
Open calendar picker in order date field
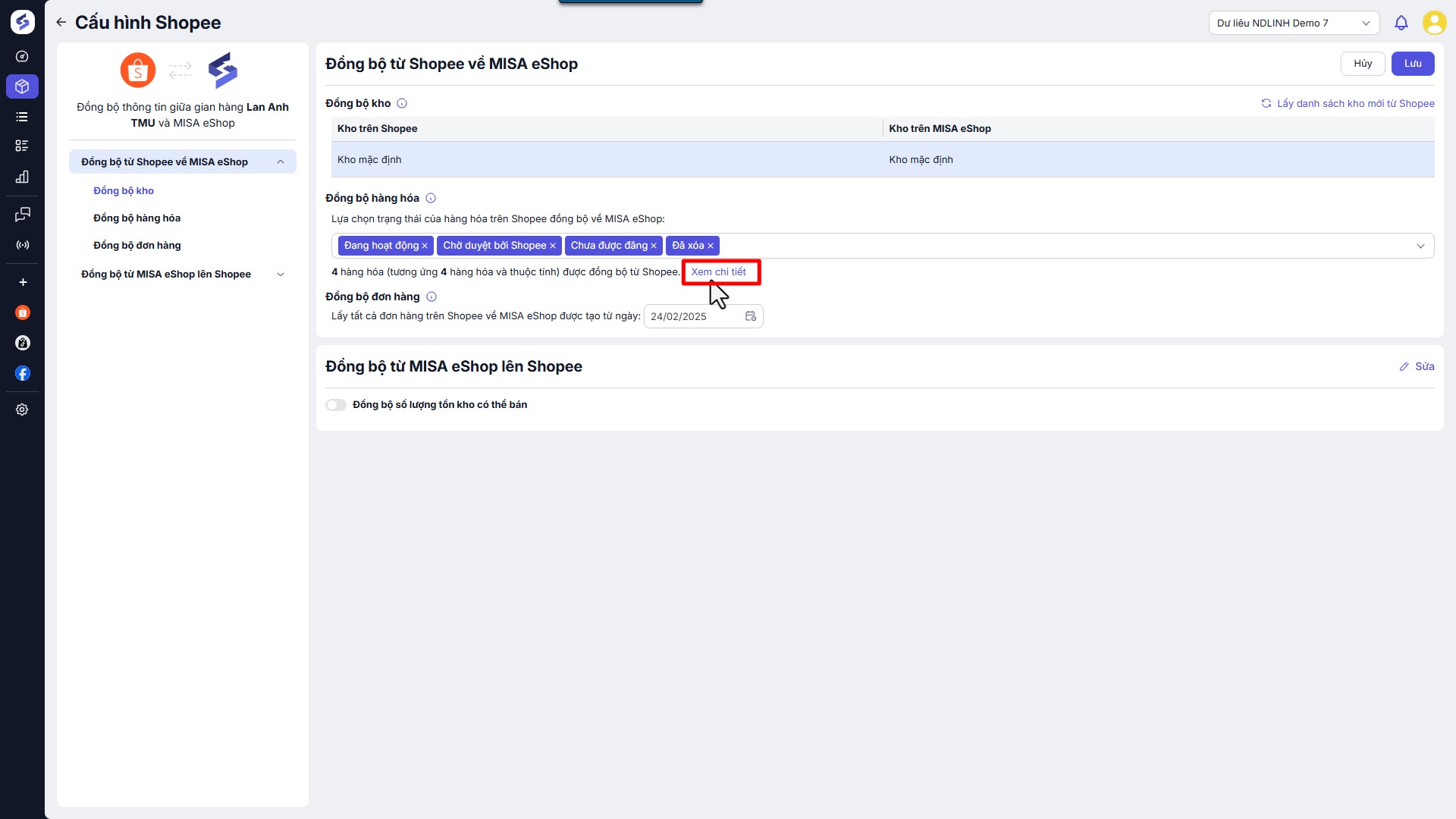coord(750,316)
